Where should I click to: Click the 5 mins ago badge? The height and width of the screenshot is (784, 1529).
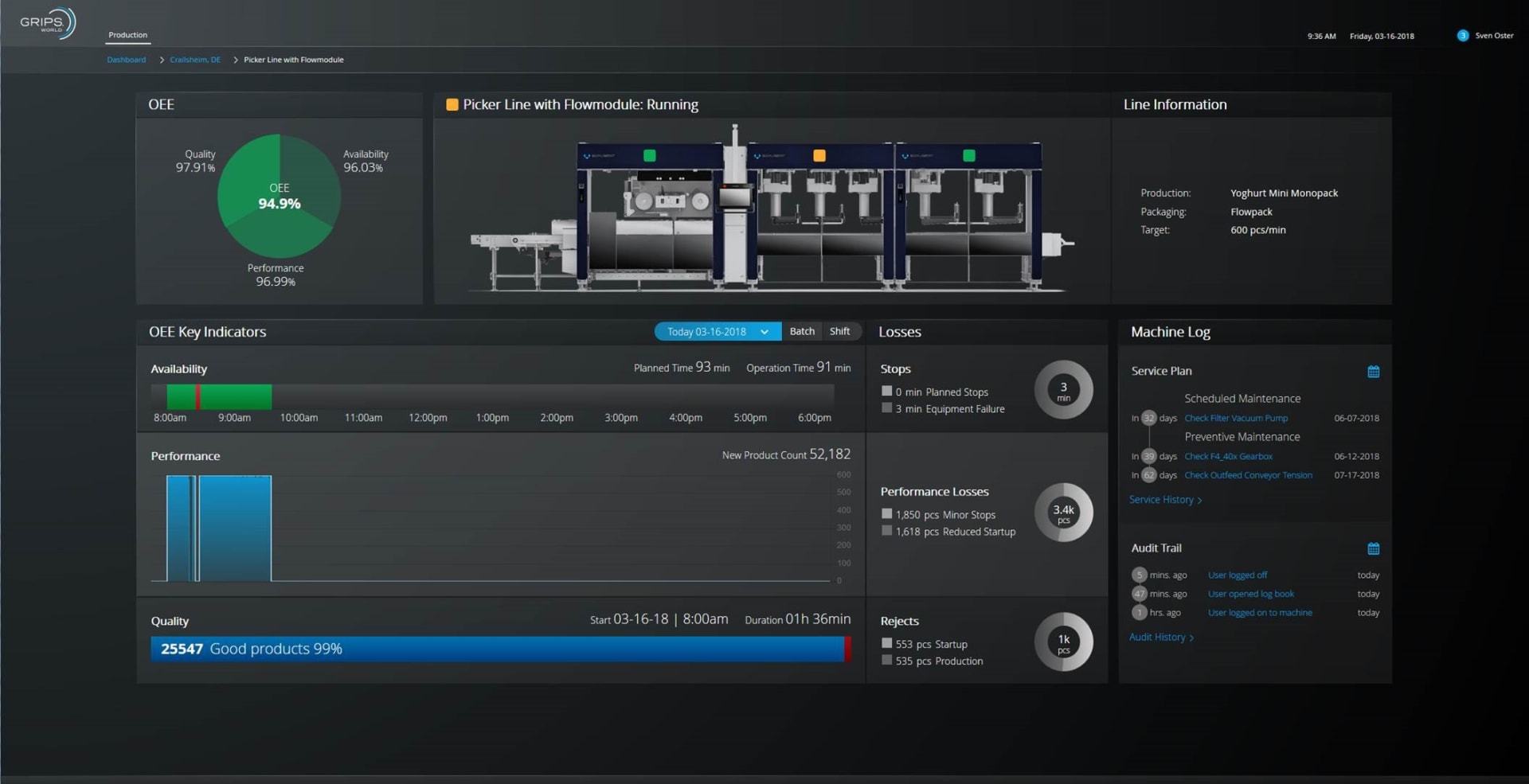pyautogui.click(x=1140, y=575)
